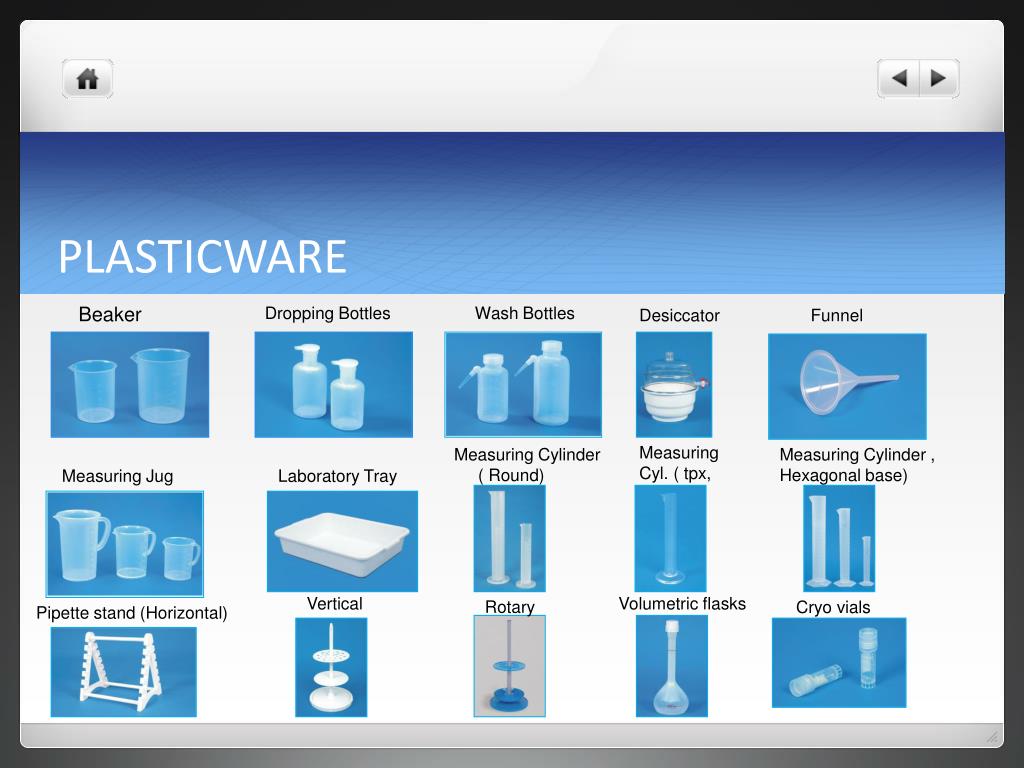Click the Rotary pipette stand image
This screenshot has height=768, width=1024.
(509, 666)
